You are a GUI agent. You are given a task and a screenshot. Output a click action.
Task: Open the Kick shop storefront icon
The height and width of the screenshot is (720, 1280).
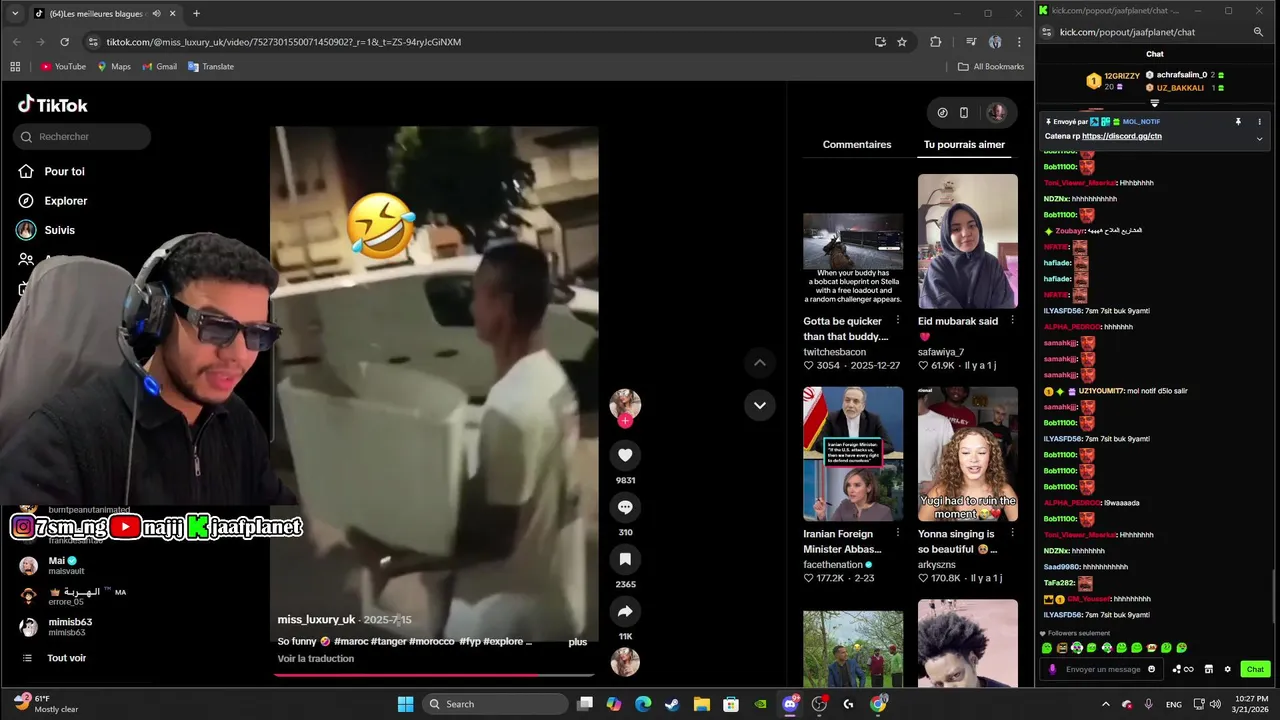click(x=1208, y=669)
